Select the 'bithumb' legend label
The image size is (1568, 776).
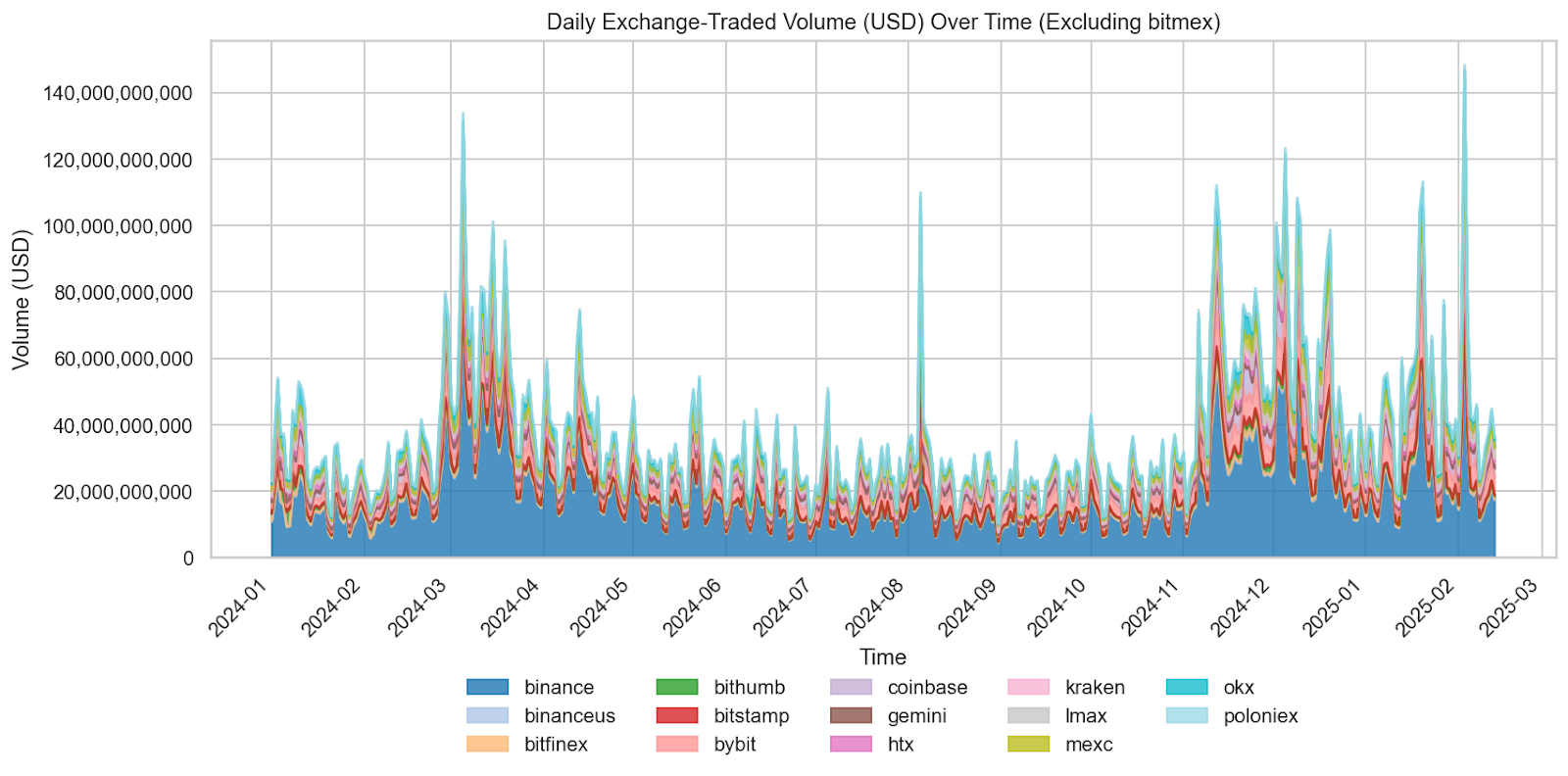tap(750, 688)
